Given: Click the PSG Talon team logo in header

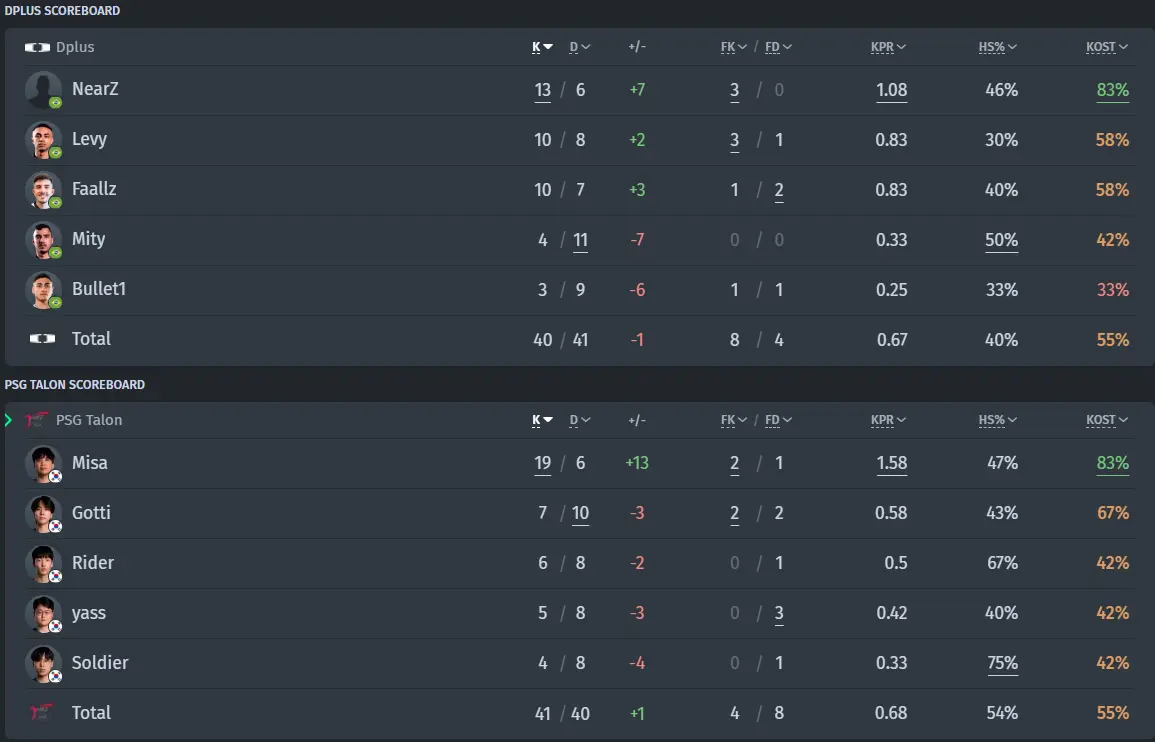Looking at the screenshot, I should (x=37, y=420).
